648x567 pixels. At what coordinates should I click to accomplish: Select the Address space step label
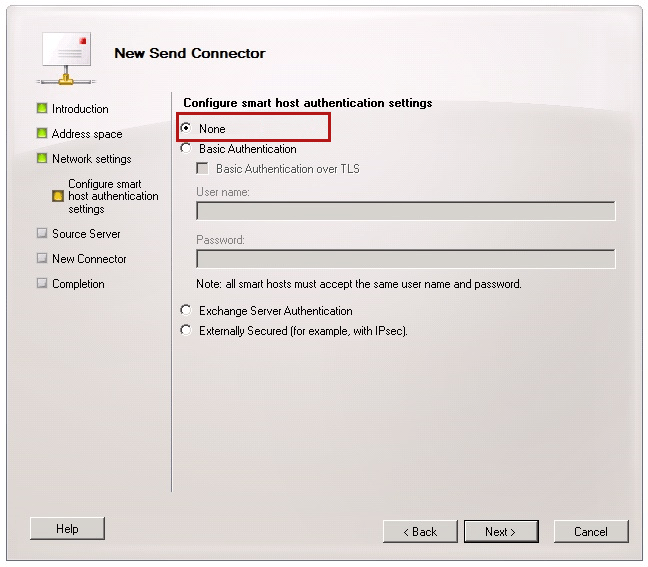(x=87, y=134)
